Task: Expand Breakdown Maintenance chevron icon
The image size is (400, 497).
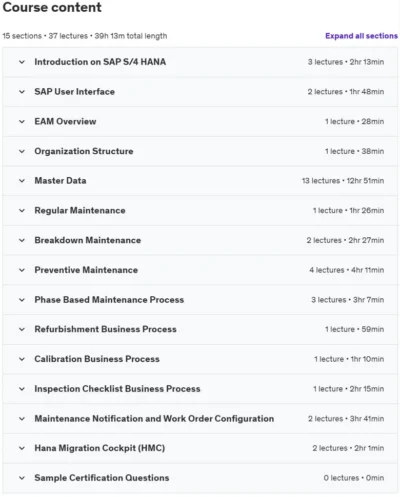Action: (22, 240)
